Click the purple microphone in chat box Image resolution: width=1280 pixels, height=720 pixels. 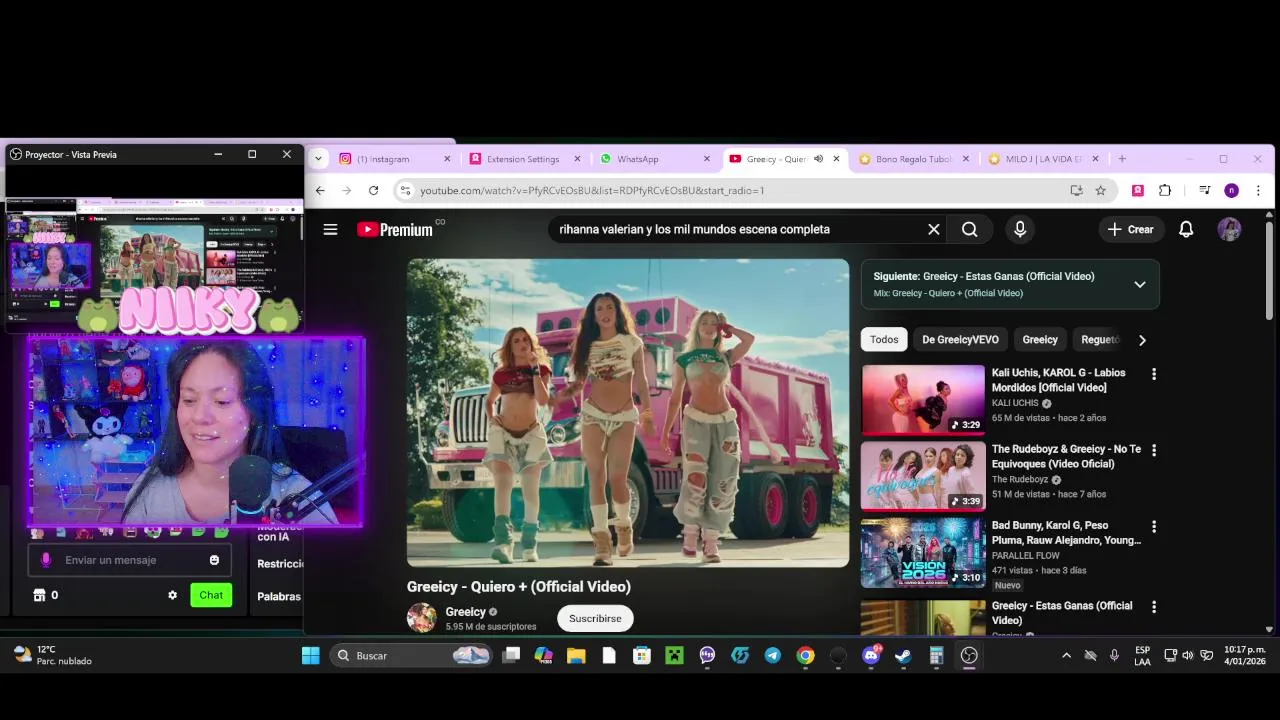pyautogui.click(x=45, y=560)
